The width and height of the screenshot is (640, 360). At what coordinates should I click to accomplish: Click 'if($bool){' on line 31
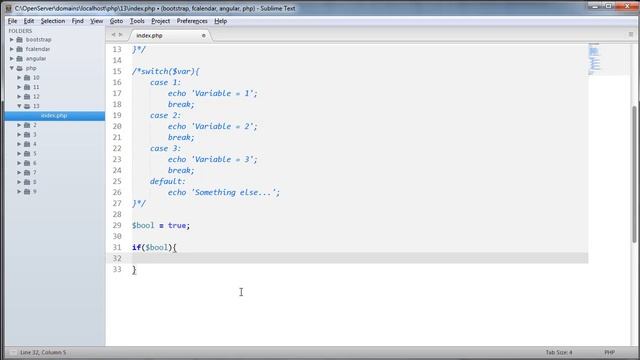tap(154, 247)
